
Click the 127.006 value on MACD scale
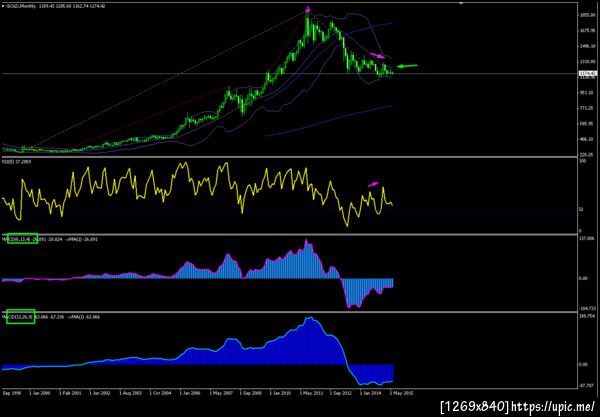[x=588, y=238]
